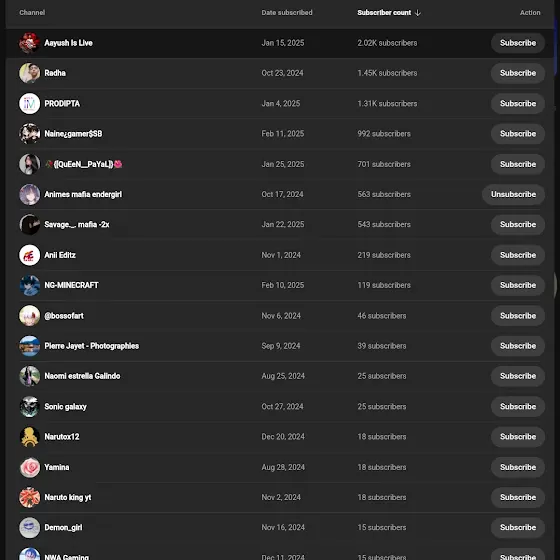The width and height of the screenshot is (560, 560).
Task: Open Naruto king yt avatar
Action: coord(29,497)
